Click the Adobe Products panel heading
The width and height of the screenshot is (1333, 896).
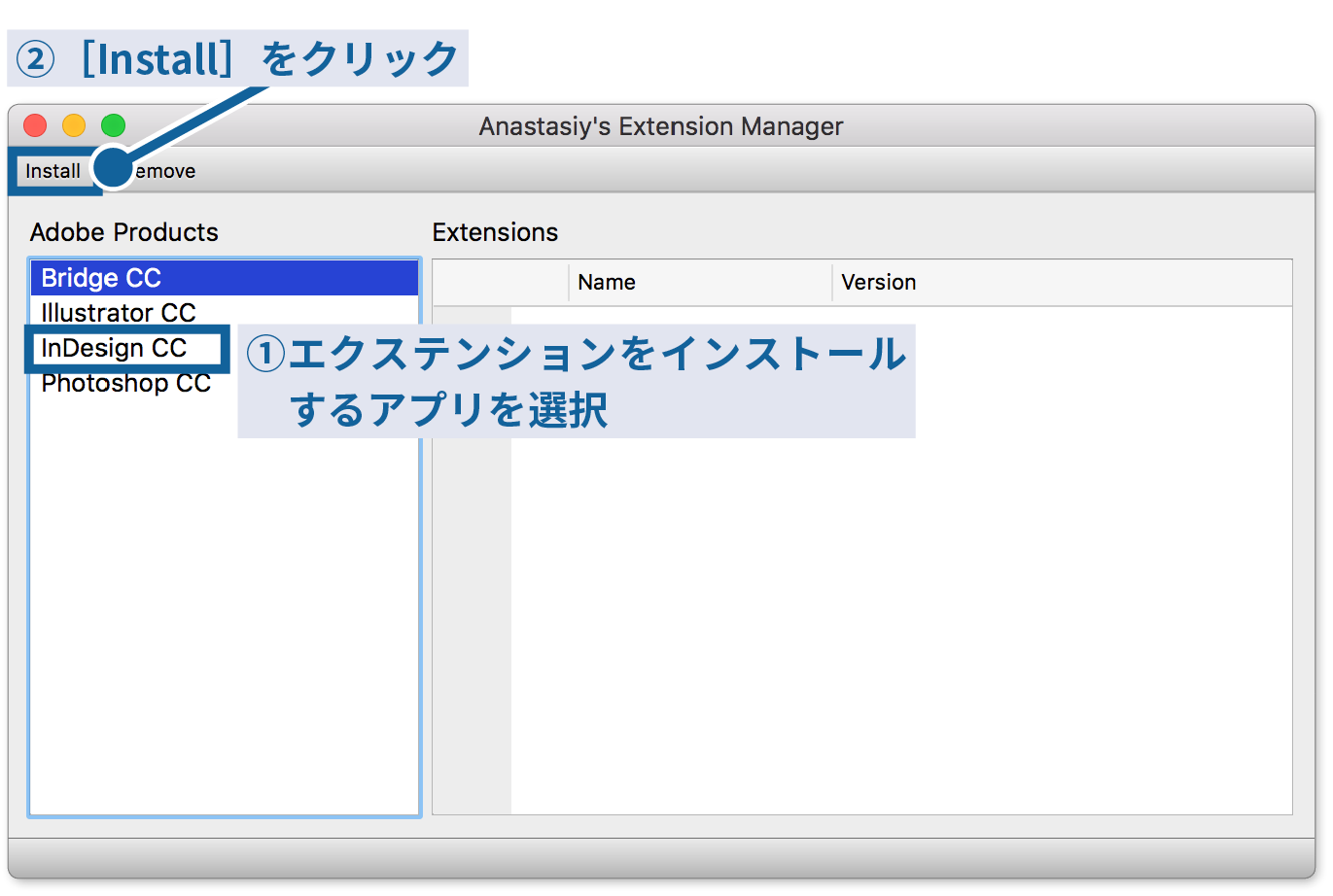click(125, 232)
